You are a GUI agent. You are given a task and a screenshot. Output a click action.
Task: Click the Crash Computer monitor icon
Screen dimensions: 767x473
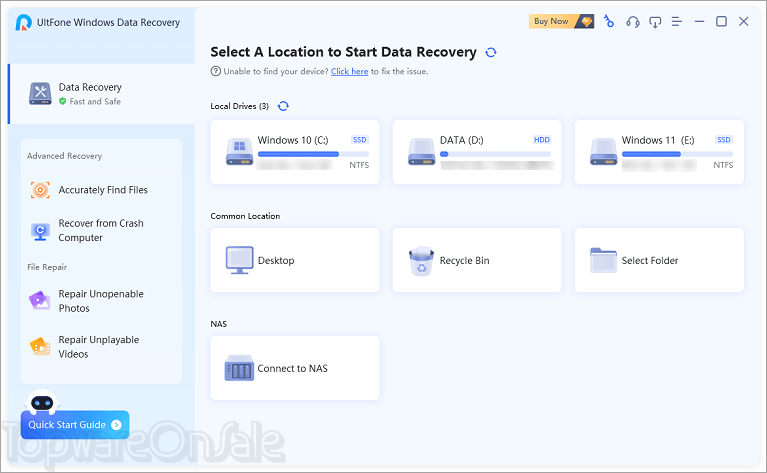coord(40,231)
